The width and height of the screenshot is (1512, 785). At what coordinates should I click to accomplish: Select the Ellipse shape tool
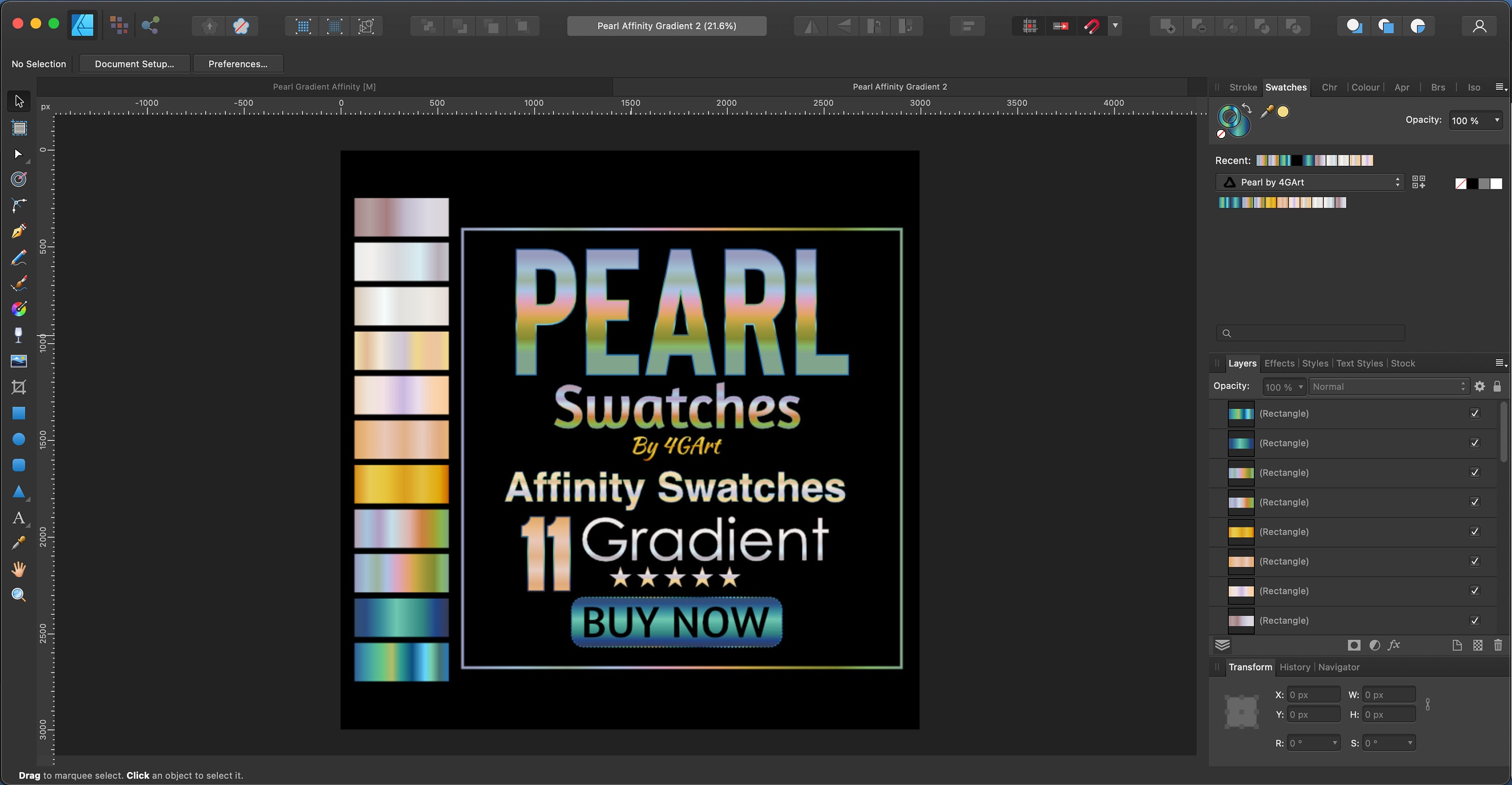click(x=19, y=439)
